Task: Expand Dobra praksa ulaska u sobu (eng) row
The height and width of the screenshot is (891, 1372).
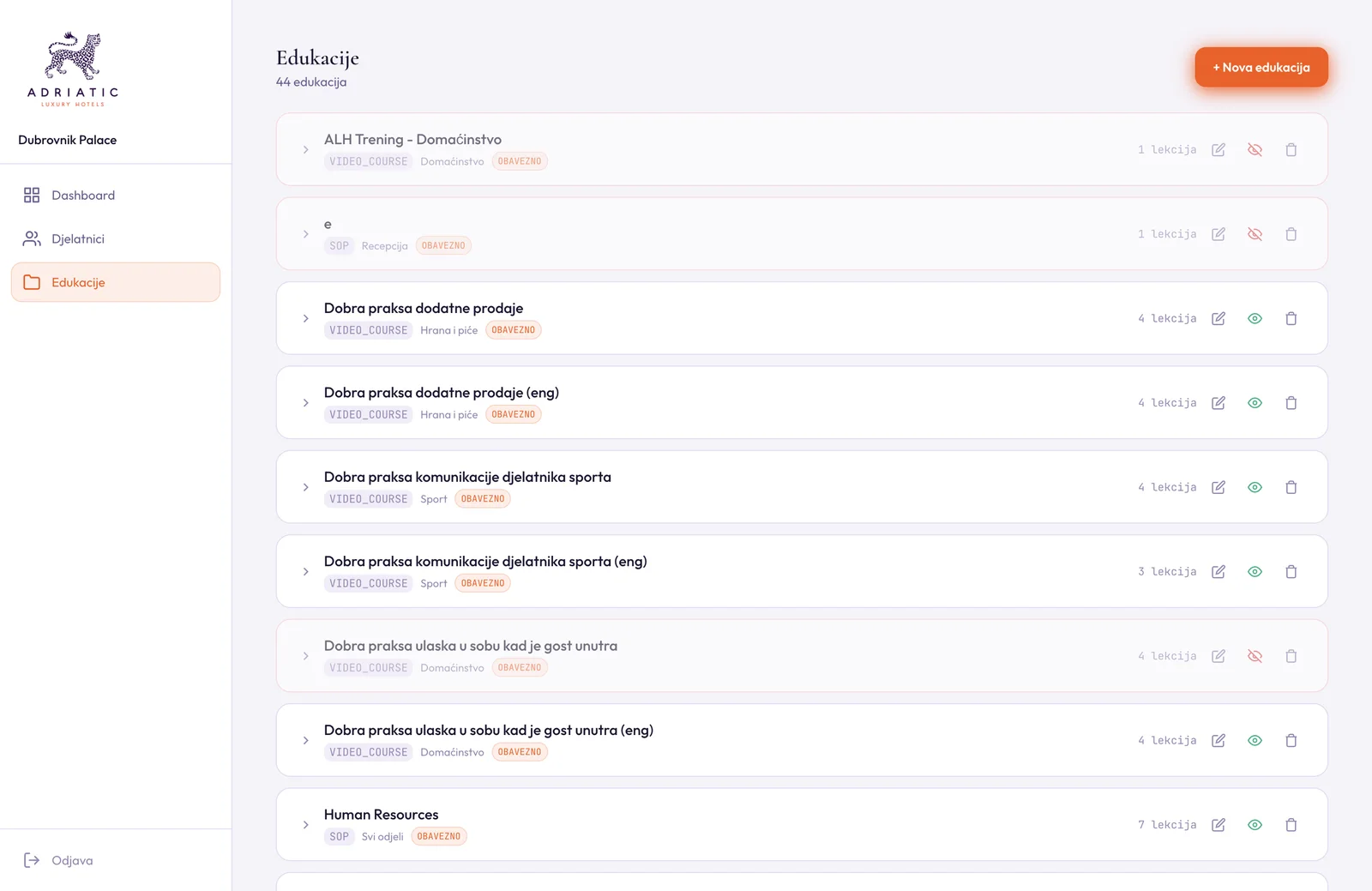Action: 305,741
